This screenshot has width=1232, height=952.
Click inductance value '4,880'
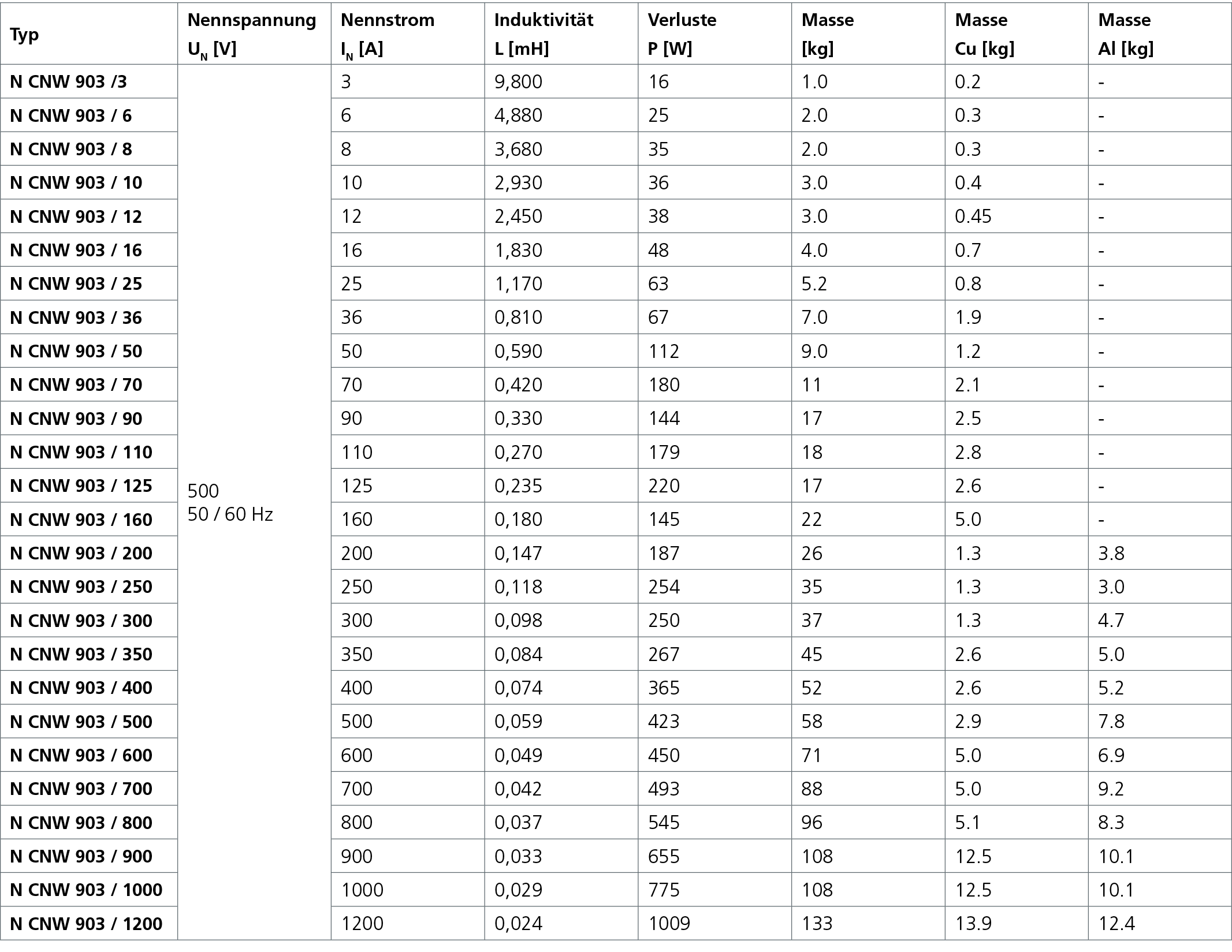(x=518, y=115)
